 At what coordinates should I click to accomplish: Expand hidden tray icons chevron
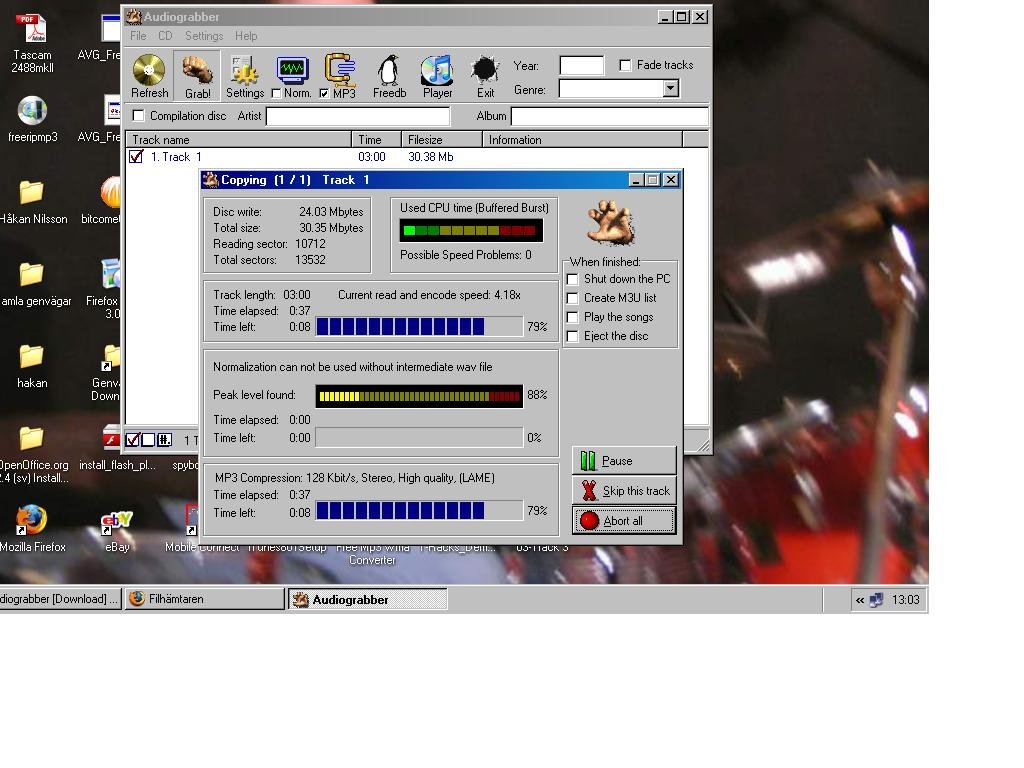pos(859,600)
